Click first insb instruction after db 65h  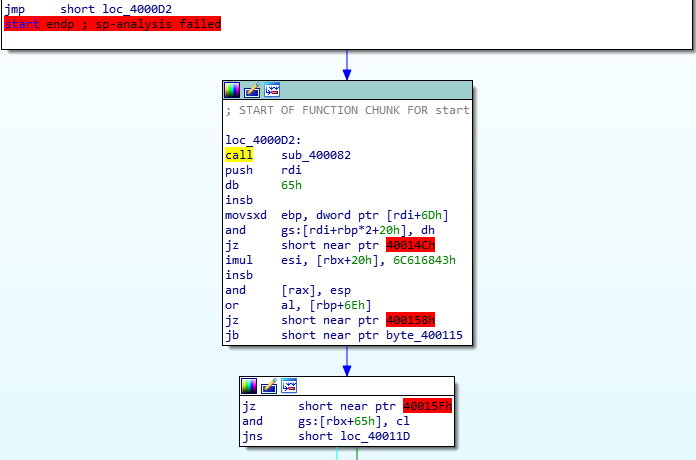point(239,200)
